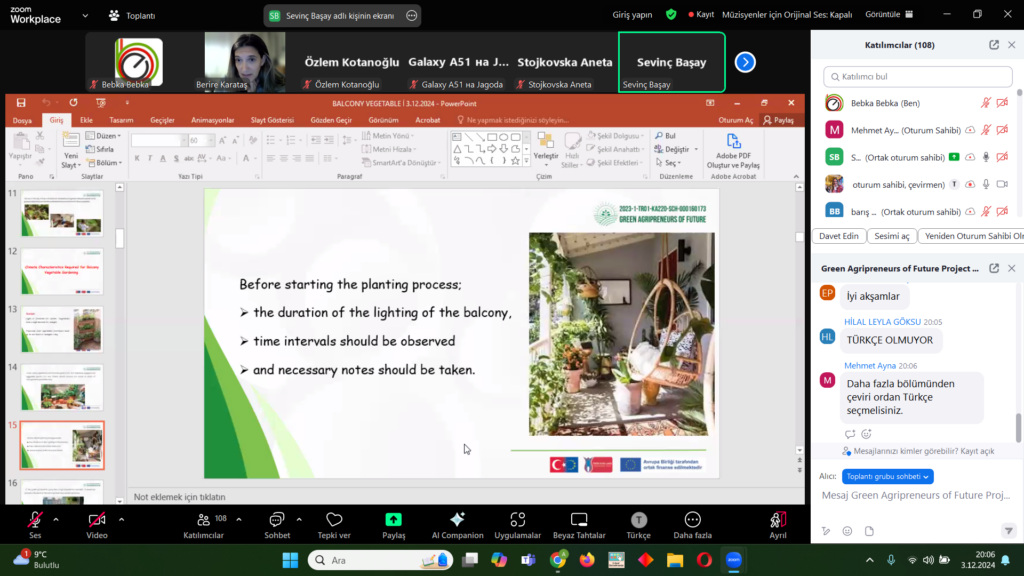The image size is (1024, 576).
Task: Click the Davet Edin invite button
Action: (837, 236)
